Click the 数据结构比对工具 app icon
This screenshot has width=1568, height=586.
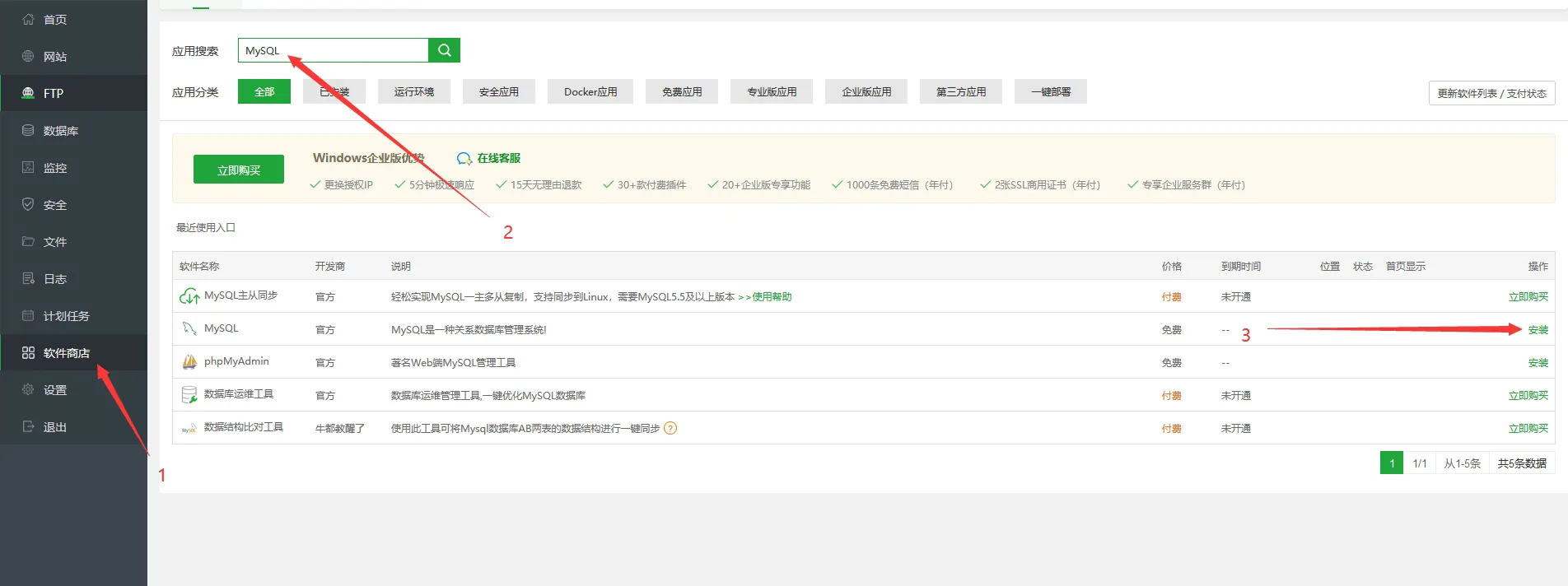pyautogui.click(x=189, y=429)
